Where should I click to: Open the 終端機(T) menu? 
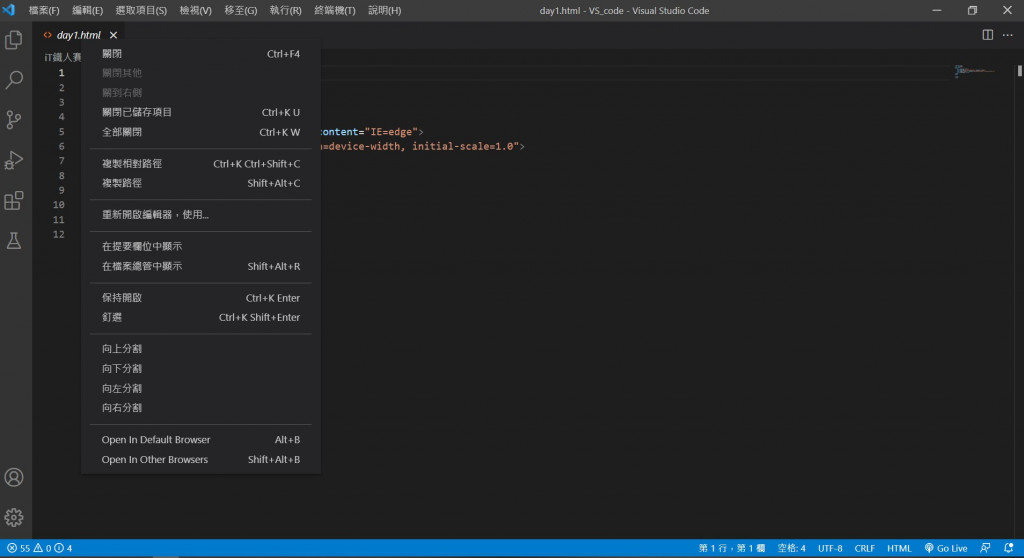click(x=334, y=10)
